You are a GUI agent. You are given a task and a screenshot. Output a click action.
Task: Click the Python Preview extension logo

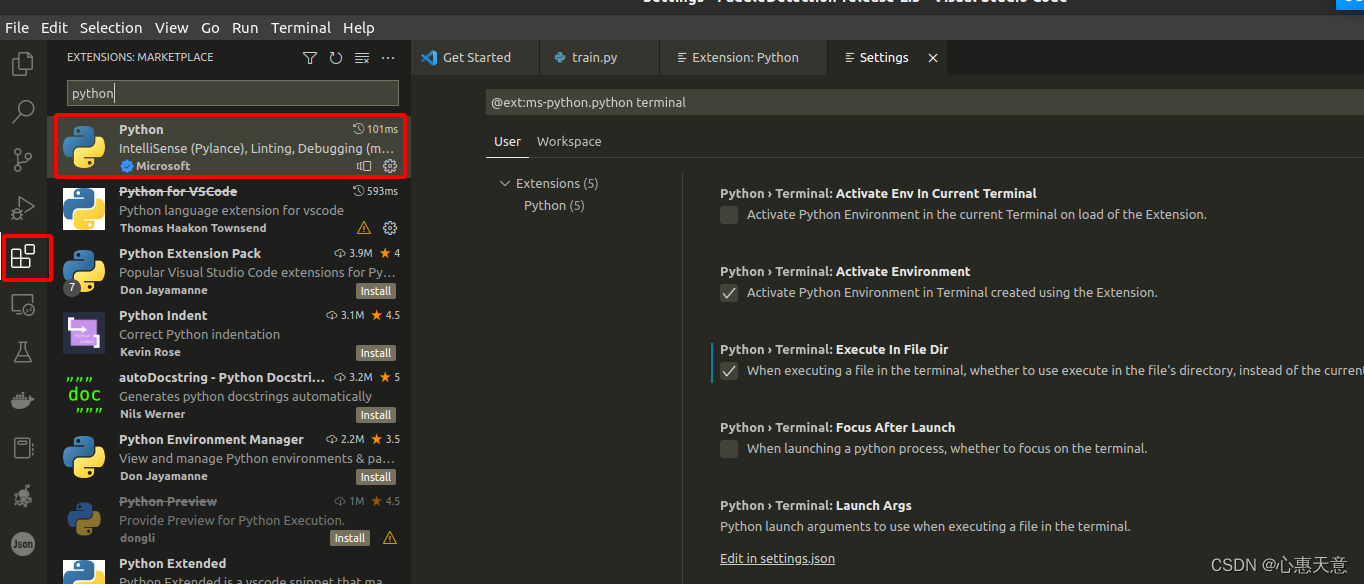click(84, 519)
